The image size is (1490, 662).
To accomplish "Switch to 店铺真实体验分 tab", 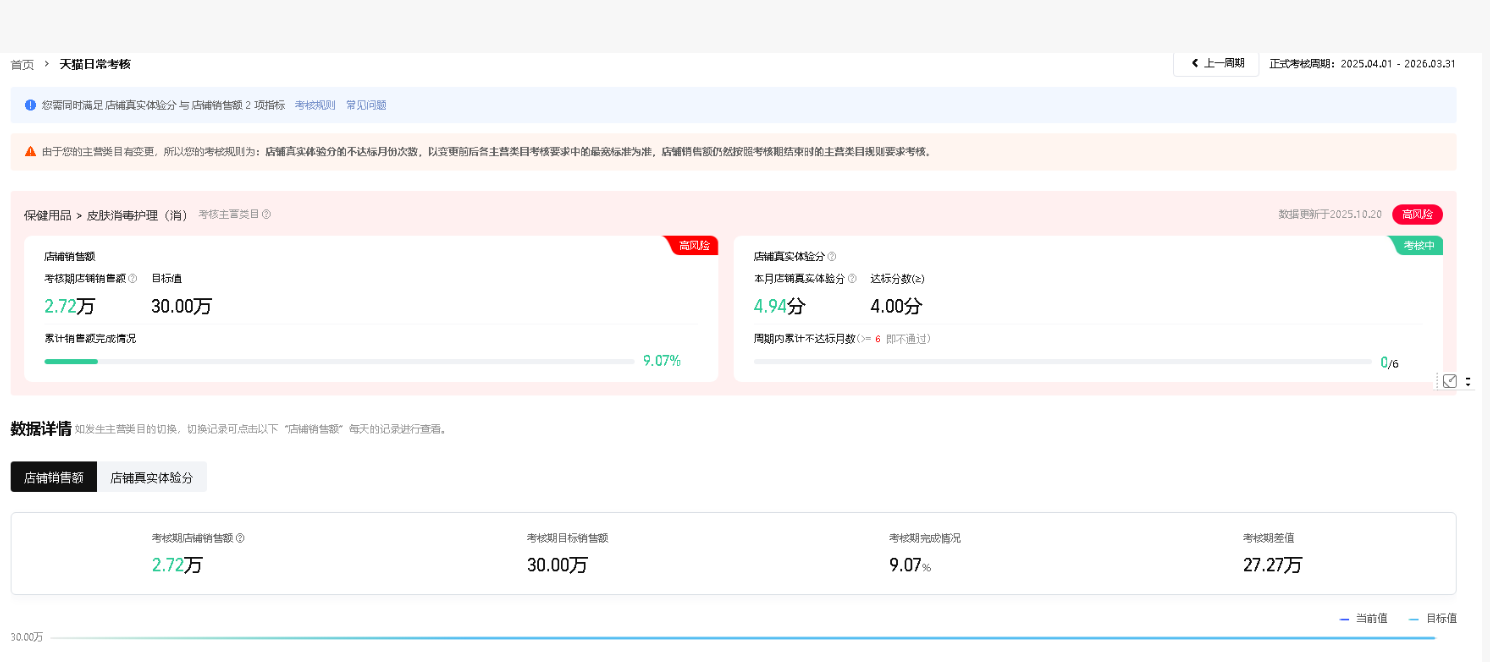I will coord(152,478).
